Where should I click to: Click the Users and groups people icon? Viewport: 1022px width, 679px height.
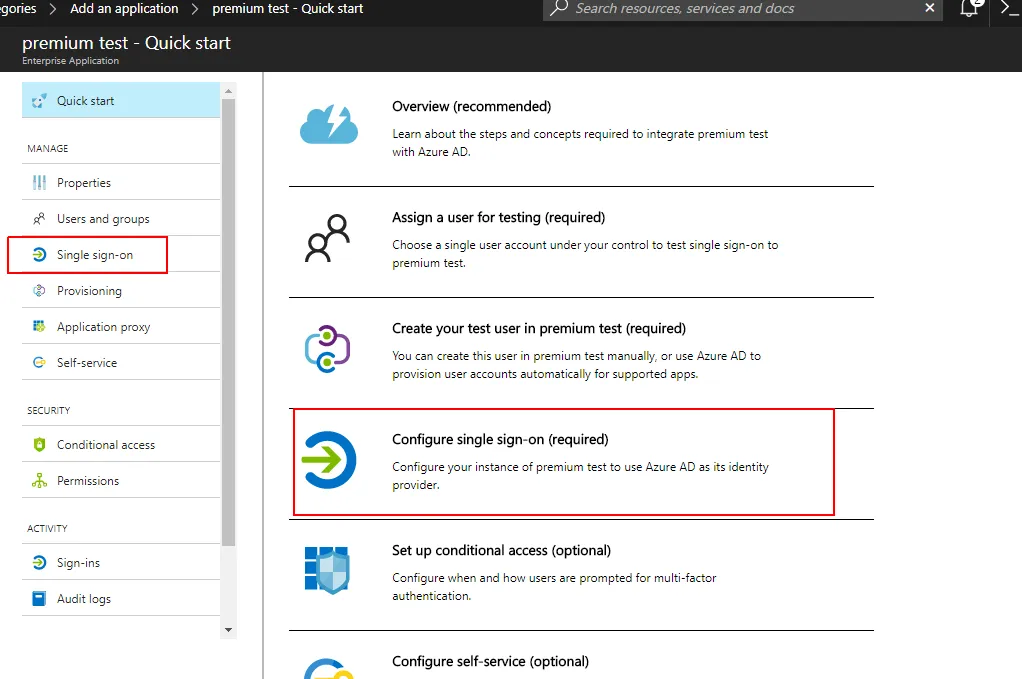pyautogui.click(x=39, y=219)
